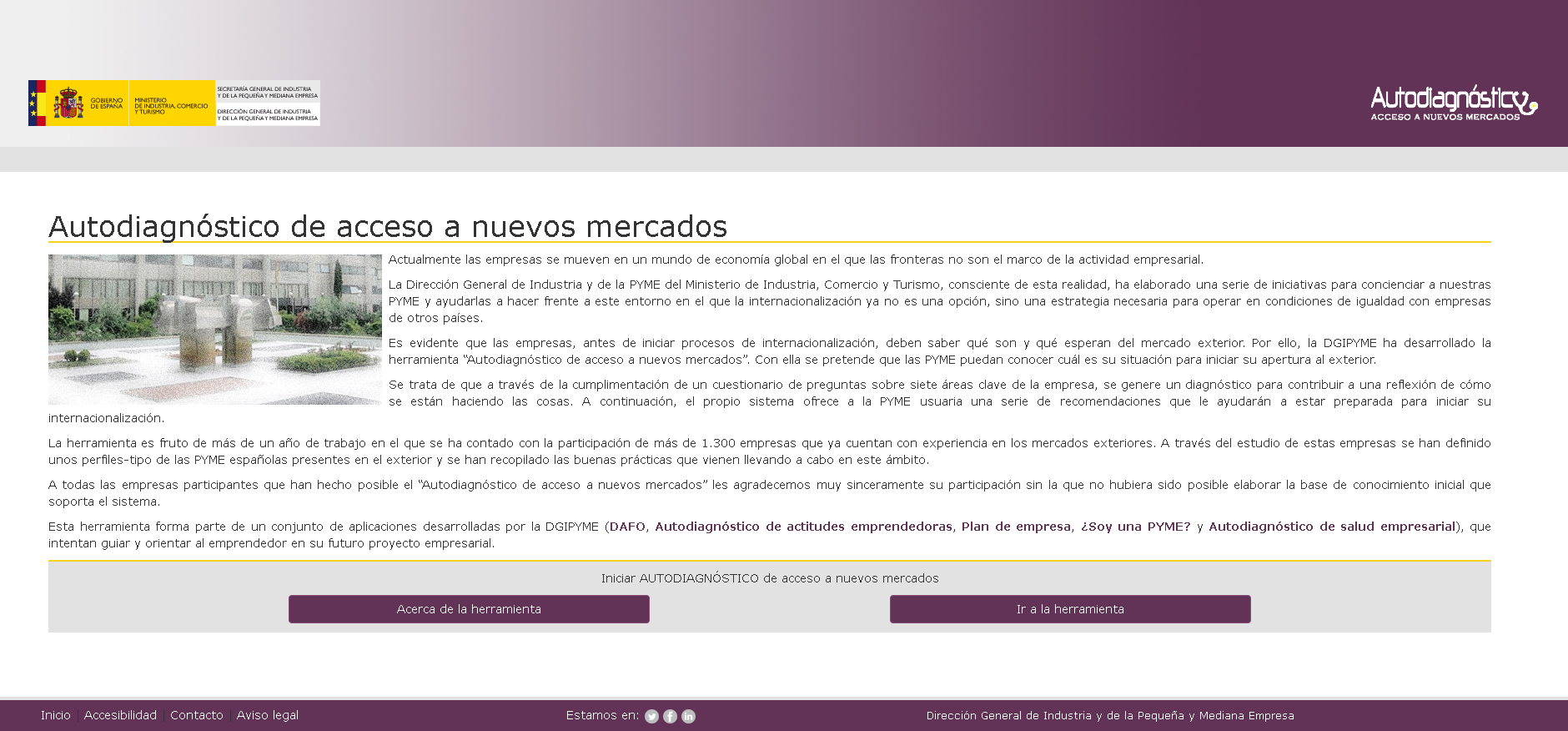Click the 'Estamos en:' footer label

tap(602, 715)
